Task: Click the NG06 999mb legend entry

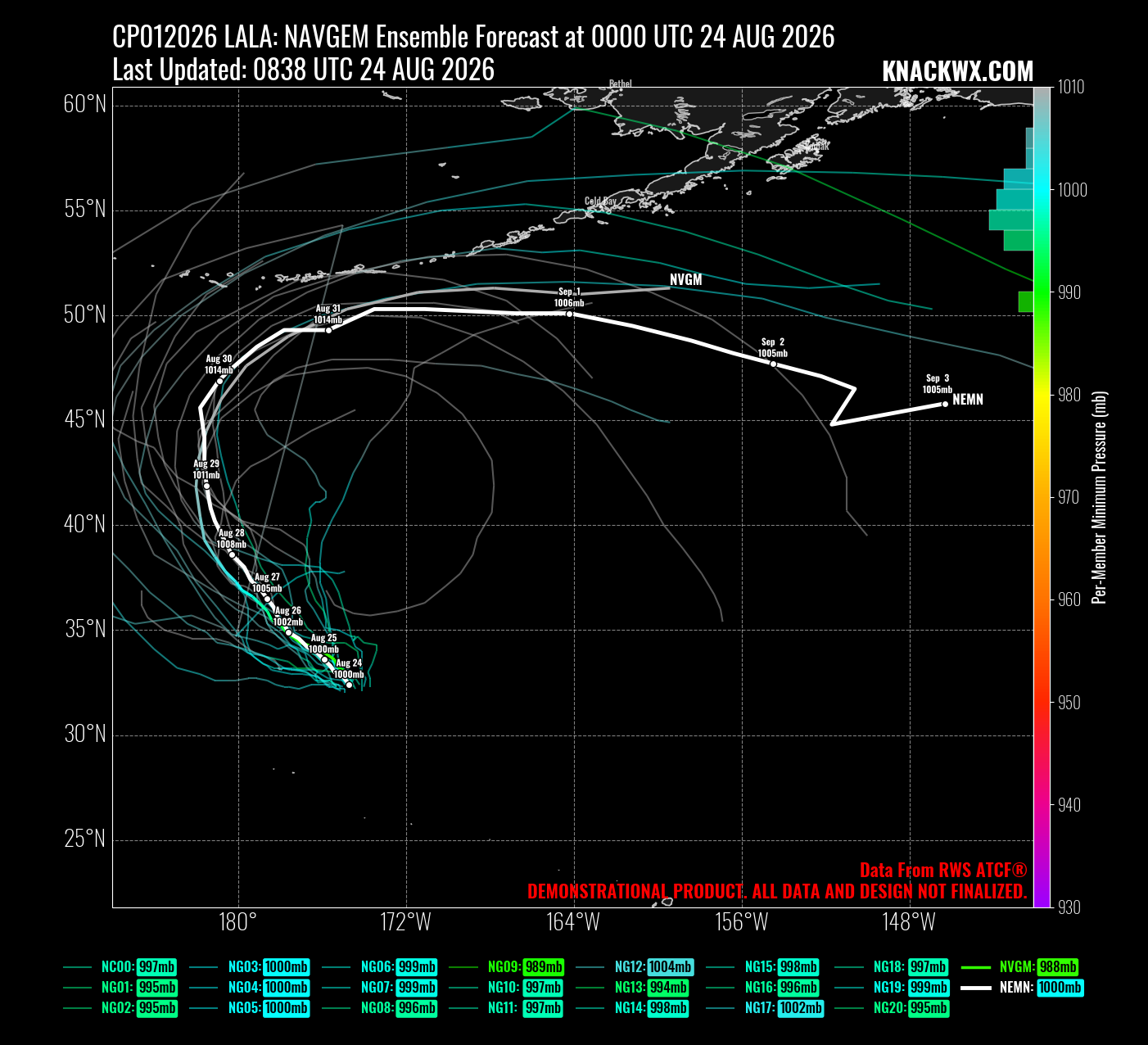Action: [380, 967]
